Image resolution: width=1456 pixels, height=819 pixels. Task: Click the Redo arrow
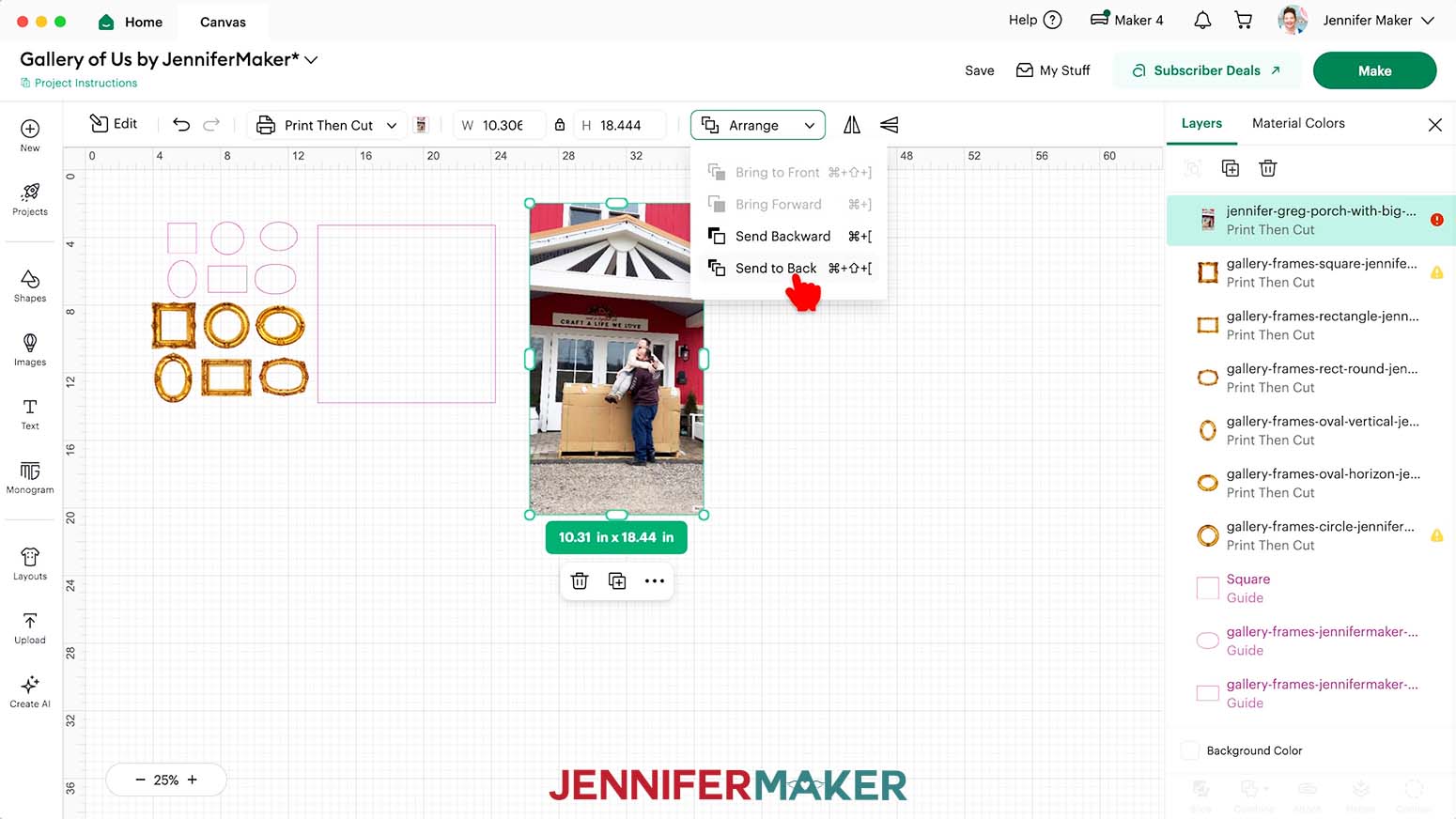(211, 124)
